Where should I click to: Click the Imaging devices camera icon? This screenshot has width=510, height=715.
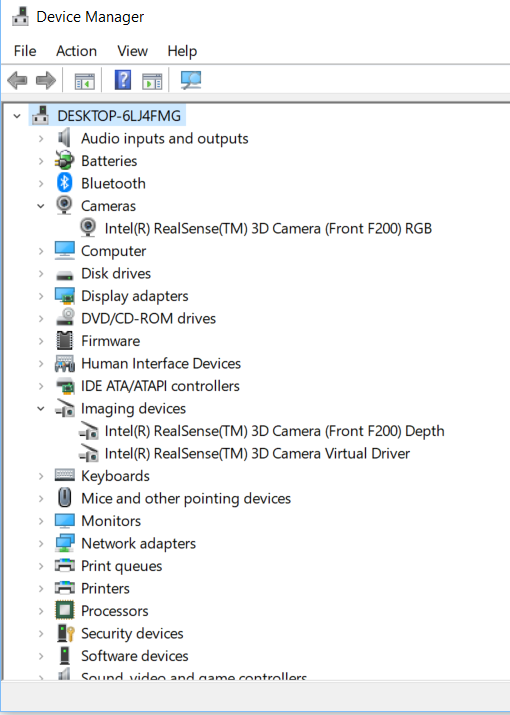click(x=65, y=408)
